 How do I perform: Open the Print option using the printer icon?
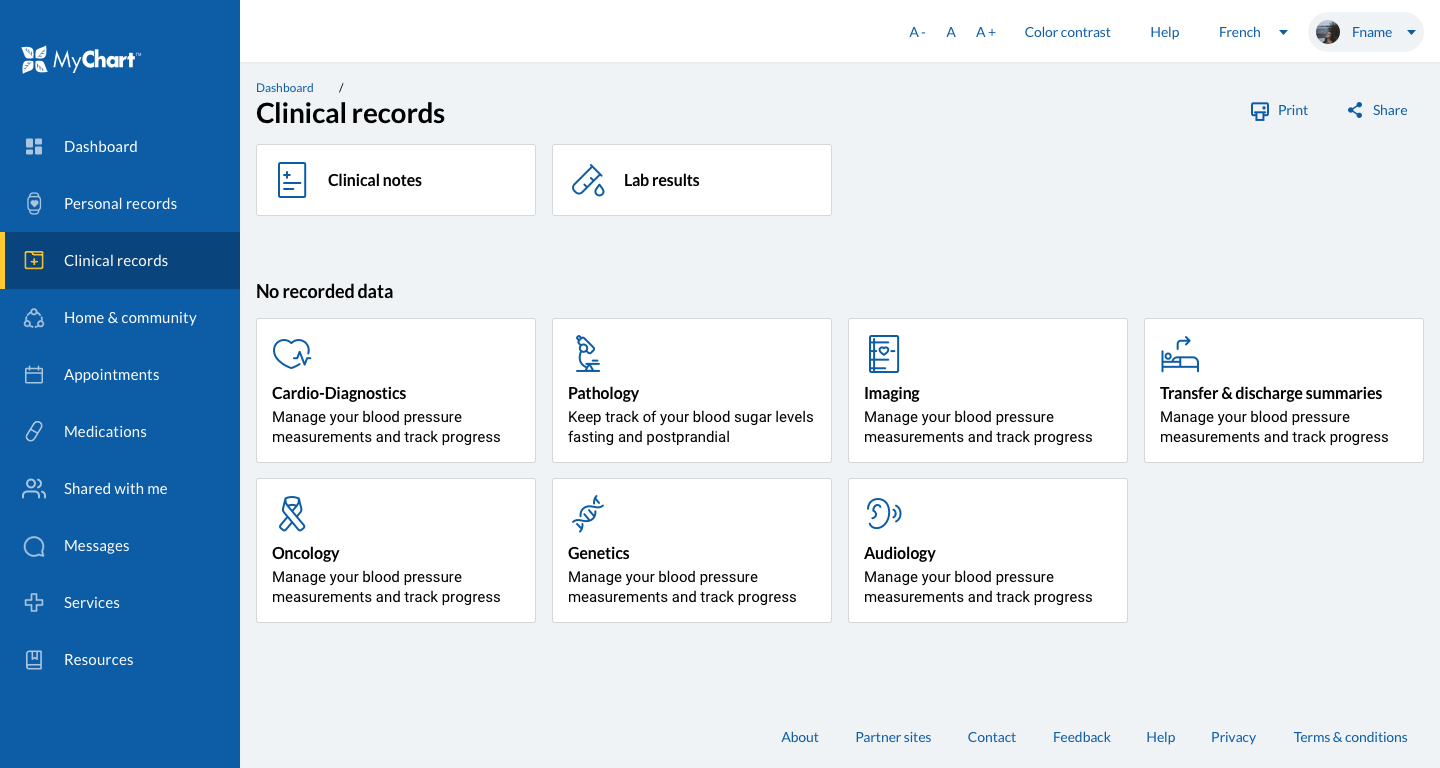[x=1260, y=110]
